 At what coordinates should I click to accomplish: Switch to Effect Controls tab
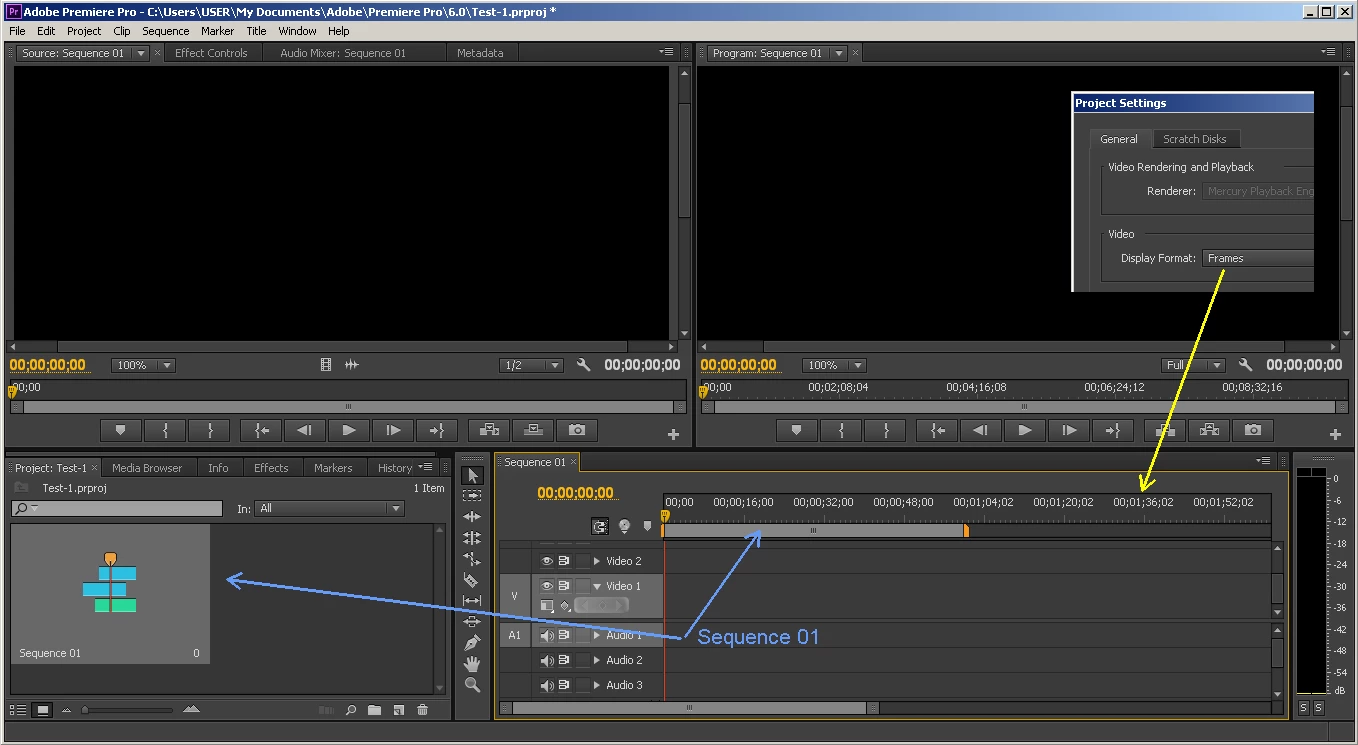(211, 53)
